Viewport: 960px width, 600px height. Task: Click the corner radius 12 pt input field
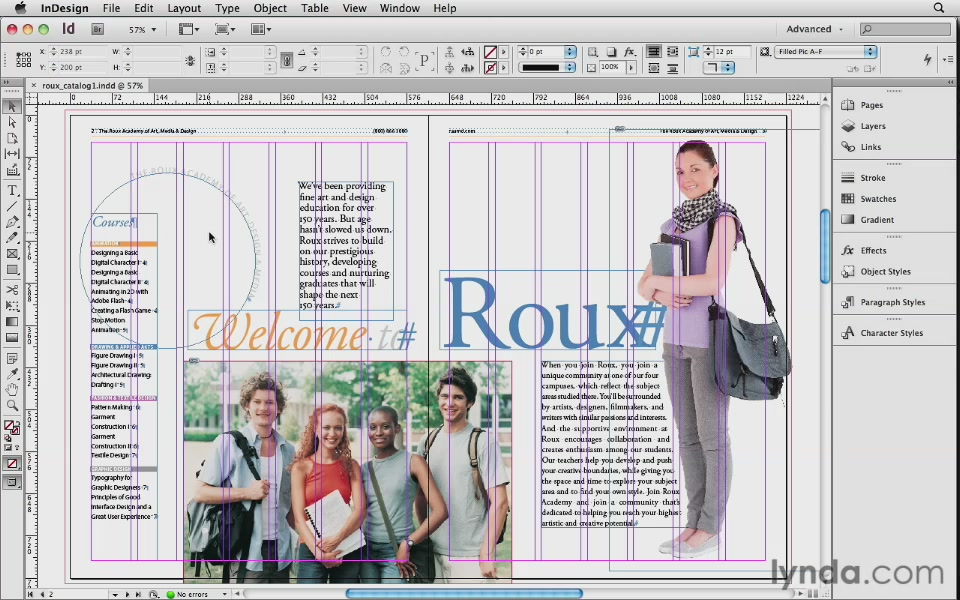click(729, 51)
